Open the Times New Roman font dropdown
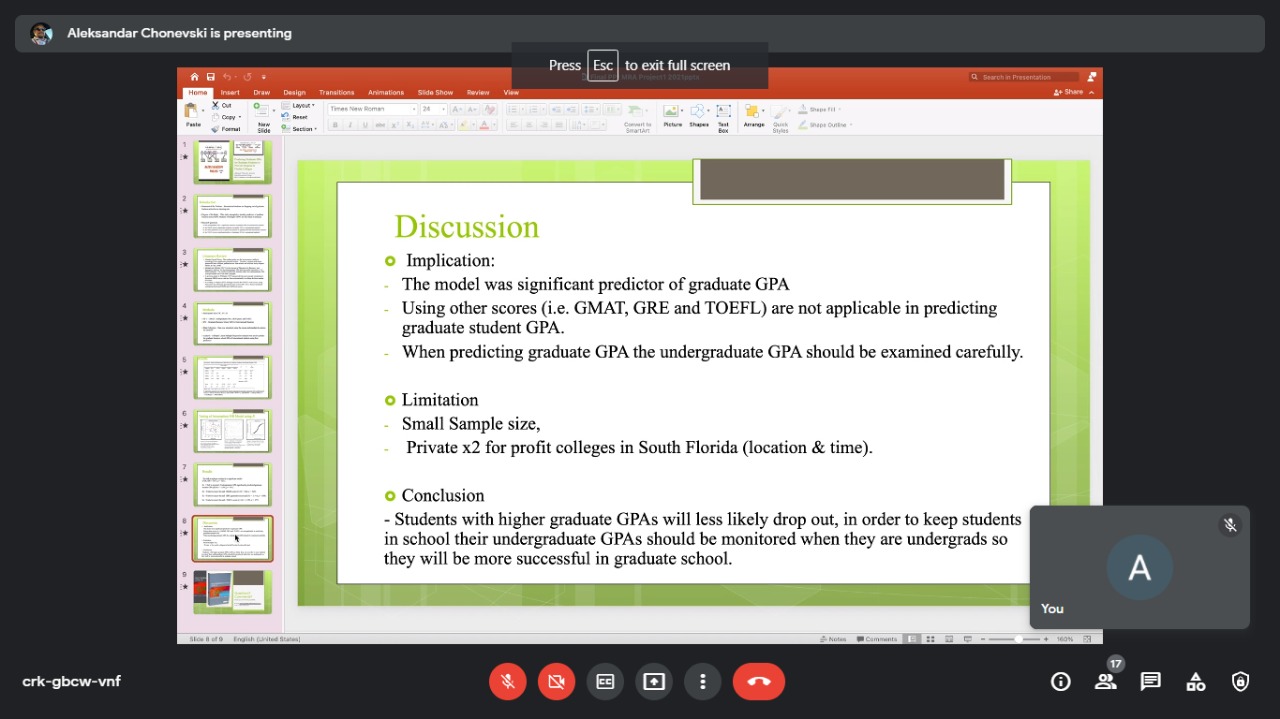Screen dimensions: 1280x719 [372, 109]
